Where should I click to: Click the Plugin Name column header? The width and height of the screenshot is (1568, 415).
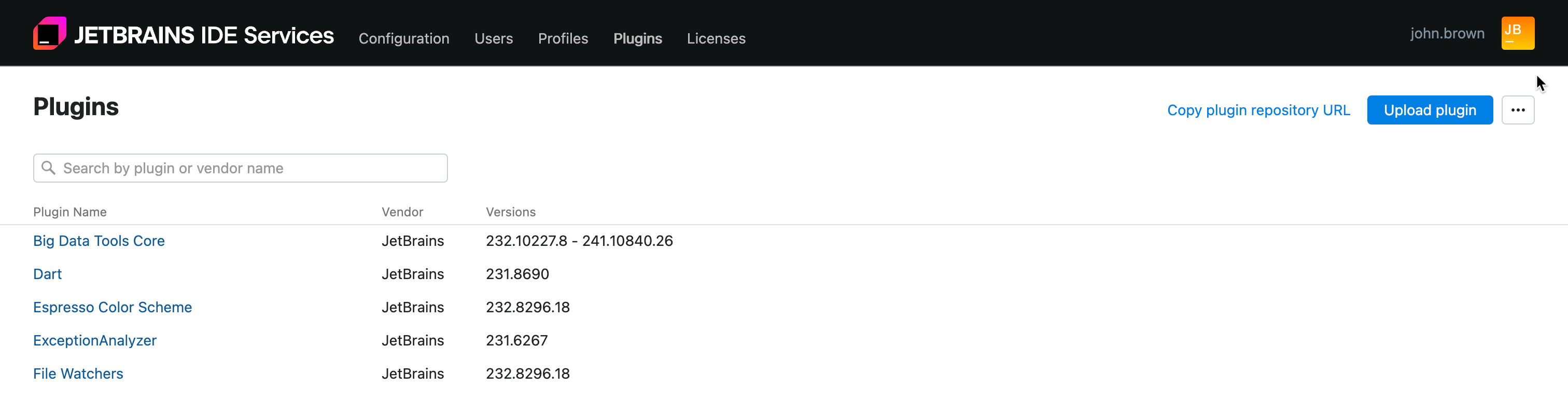(x=69, y=212)
